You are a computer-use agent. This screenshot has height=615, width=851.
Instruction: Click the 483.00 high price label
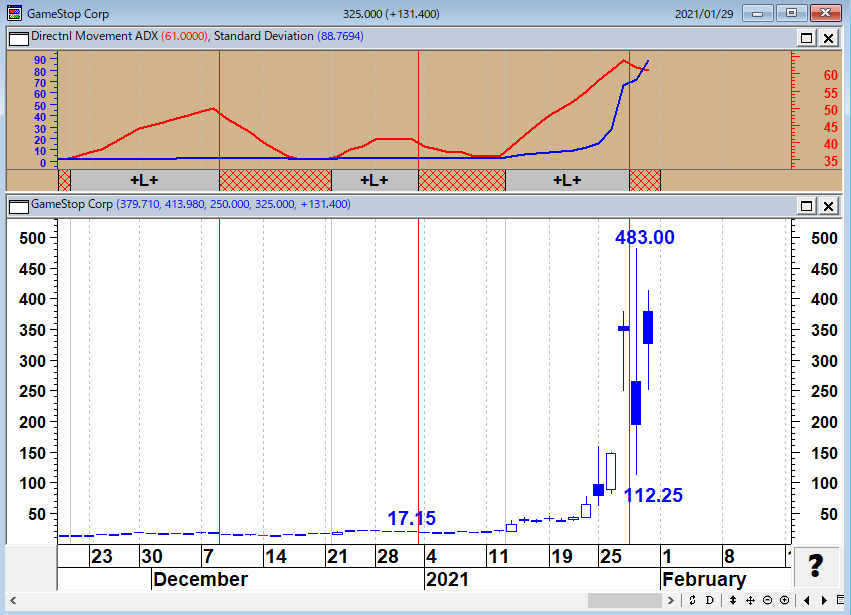tap(645, 237)
